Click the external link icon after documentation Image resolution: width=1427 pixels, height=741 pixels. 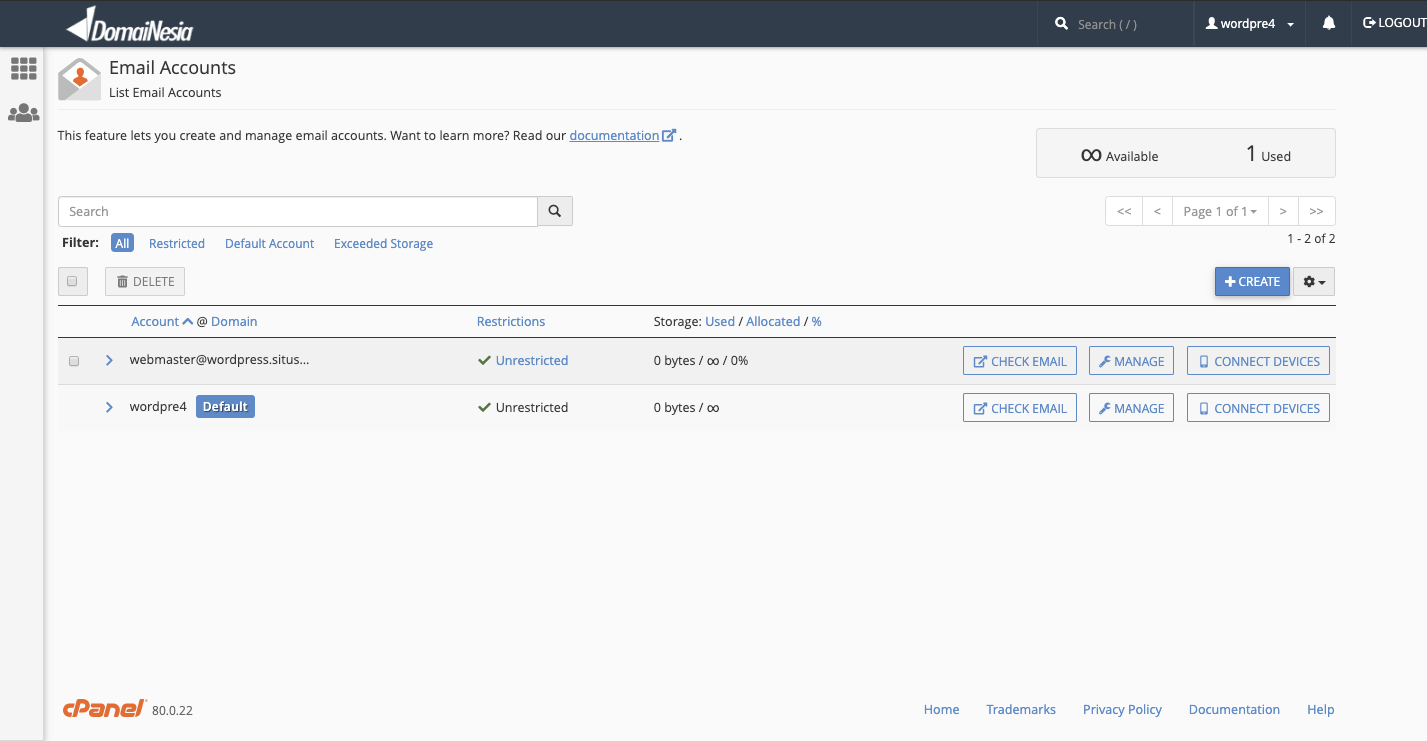point(669,135)
